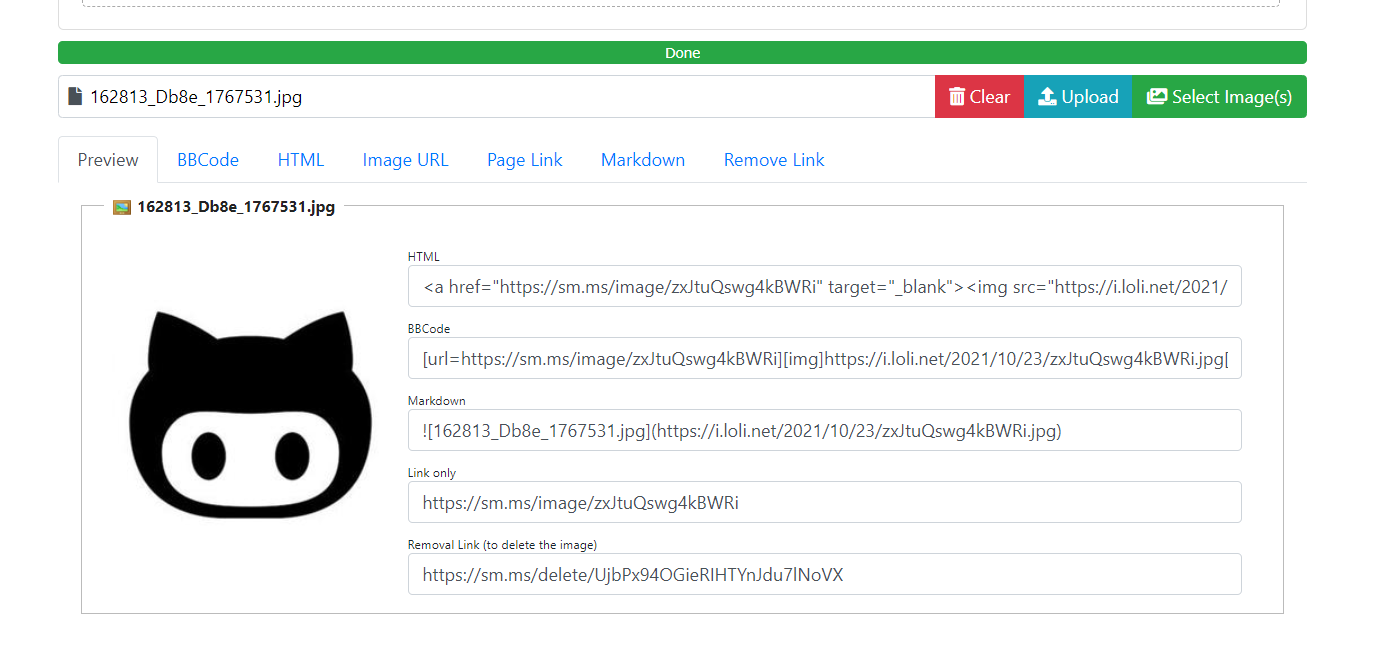The height and width of the screenshot is (655, 1373).
Task: Switch to the Page Link tab
Action: [x=524, y=159]
